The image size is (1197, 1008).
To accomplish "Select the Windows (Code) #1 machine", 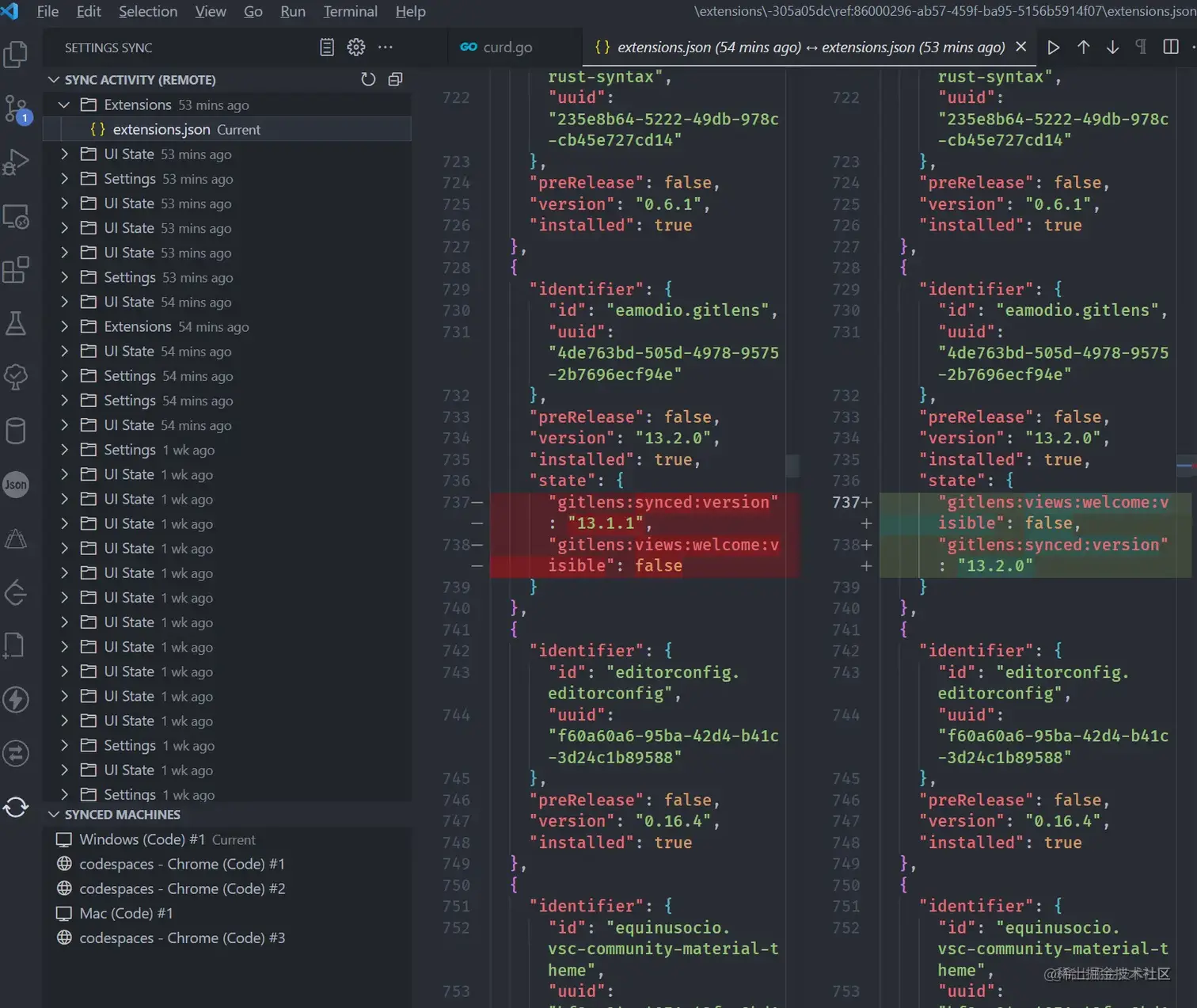I will point(227,839).
